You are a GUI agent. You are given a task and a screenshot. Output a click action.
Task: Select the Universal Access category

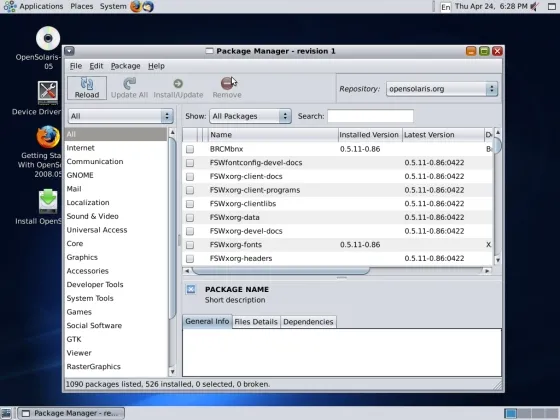point(116,230)
